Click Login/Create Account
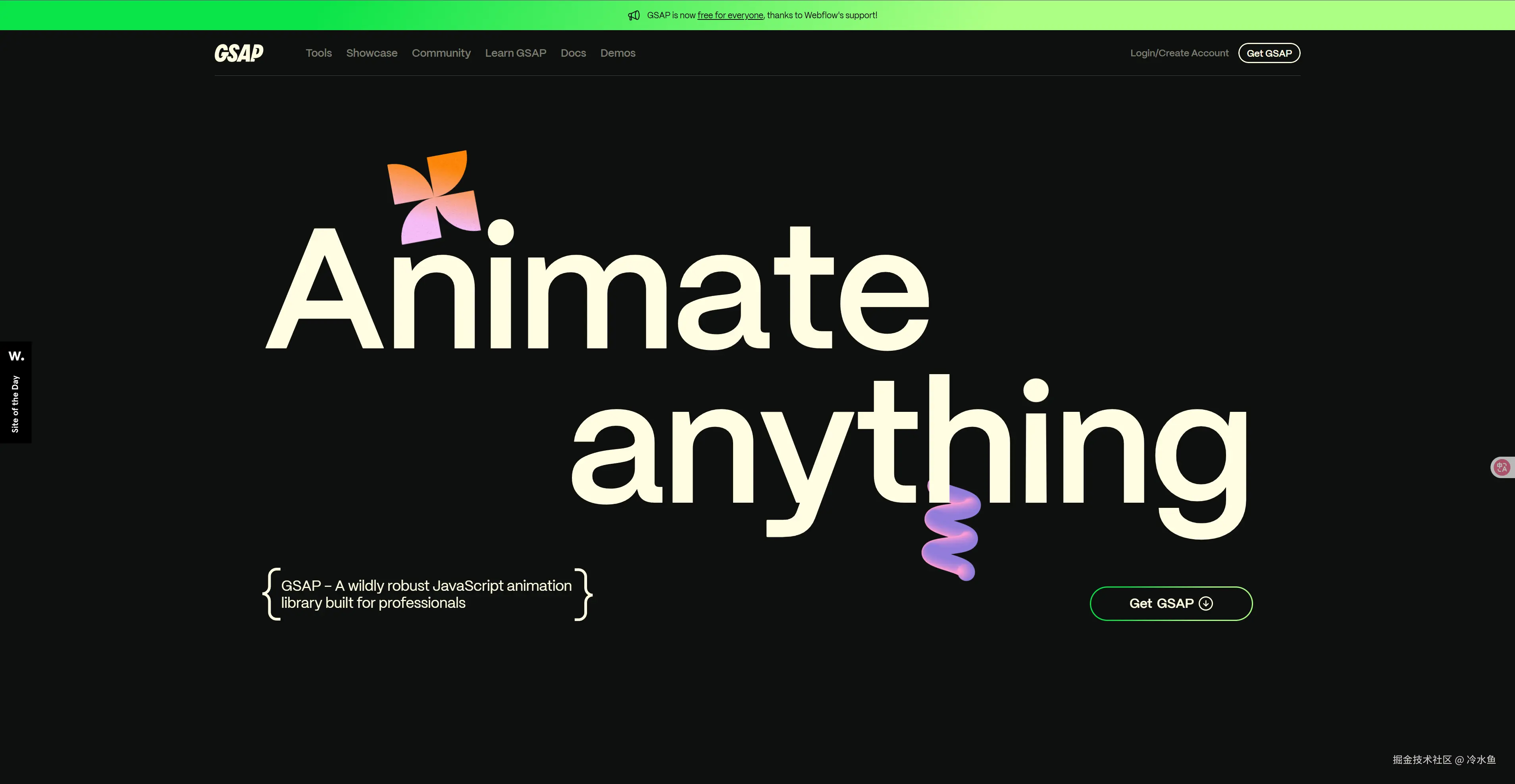This screenshot has height=784, width=1515. 1179,53
